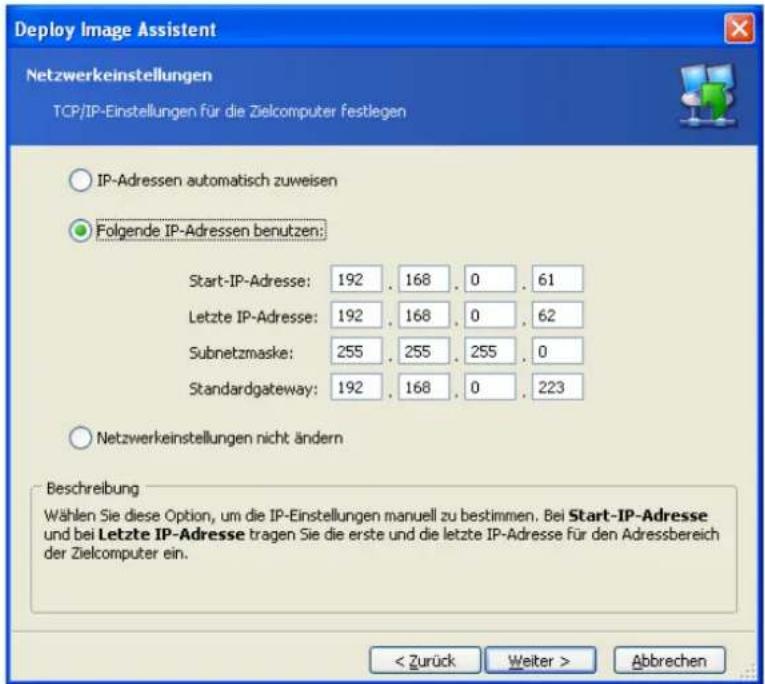Click third octet field of Subnetzmaske
This screenshot has height=684, width=765.
(x=490, y=351)
